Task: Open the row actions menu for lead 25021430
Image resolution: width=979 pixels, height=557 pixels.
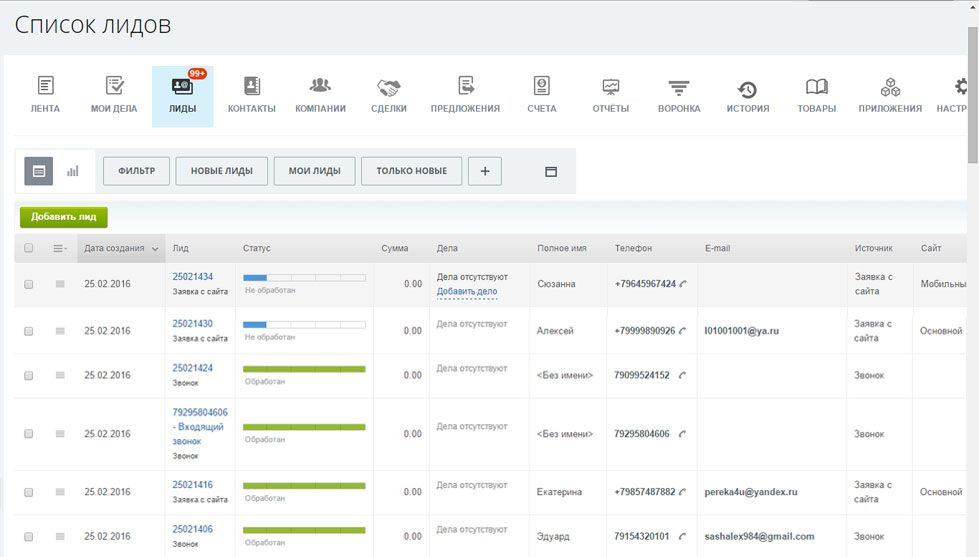Action: coord(60,331)
